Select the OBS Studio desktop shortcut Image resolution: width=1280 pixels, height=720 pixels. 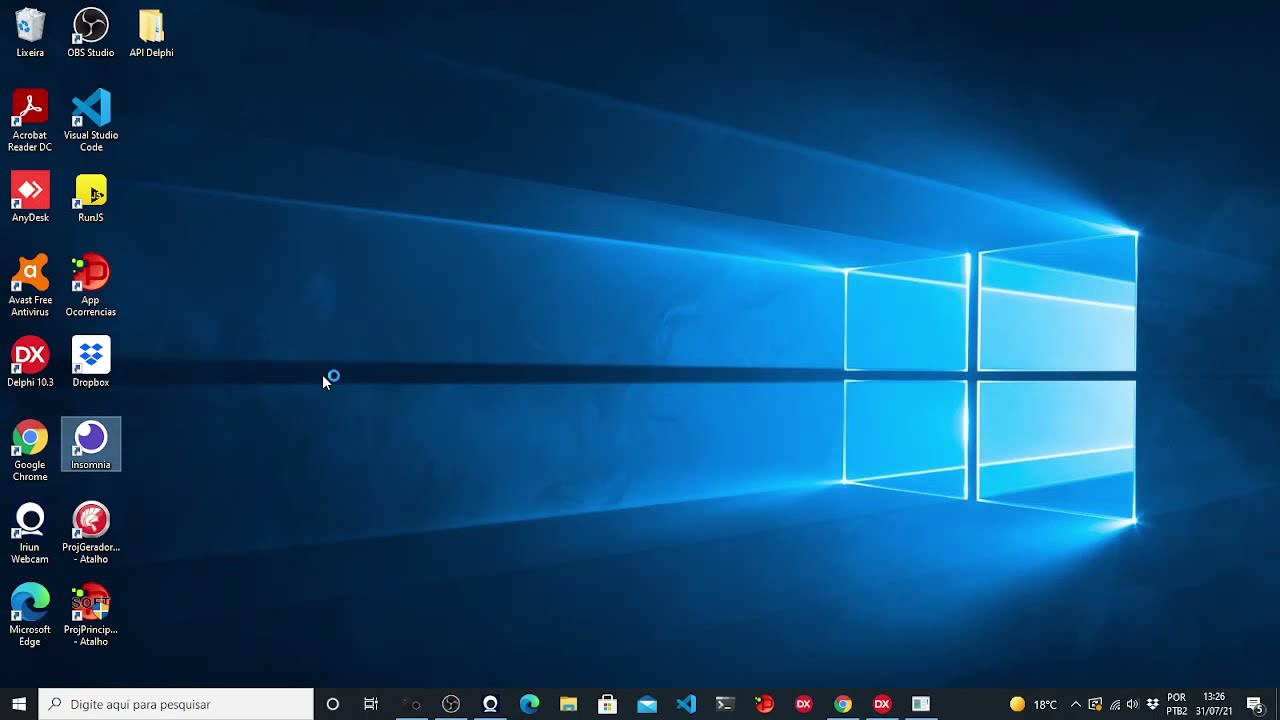(90, 33)
